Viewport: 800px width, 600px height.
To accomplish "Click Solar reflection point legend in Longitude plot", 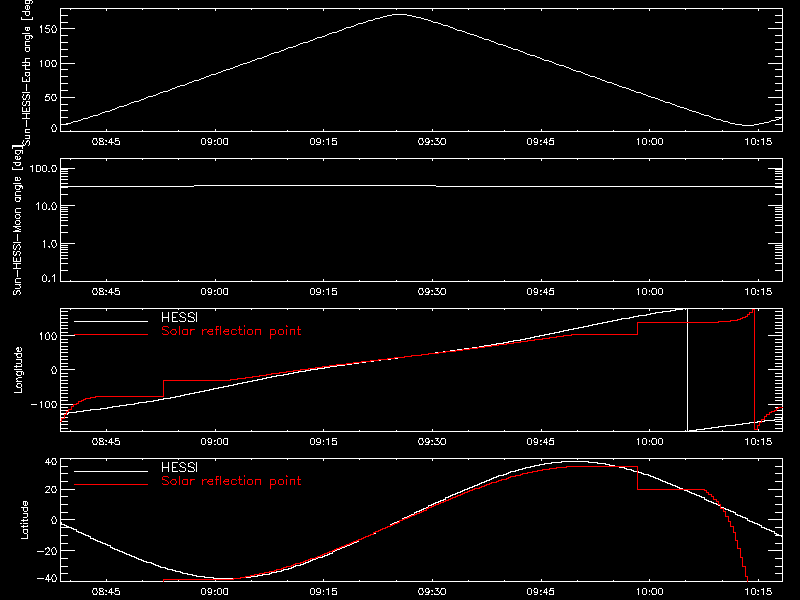I will click(231, 331).
